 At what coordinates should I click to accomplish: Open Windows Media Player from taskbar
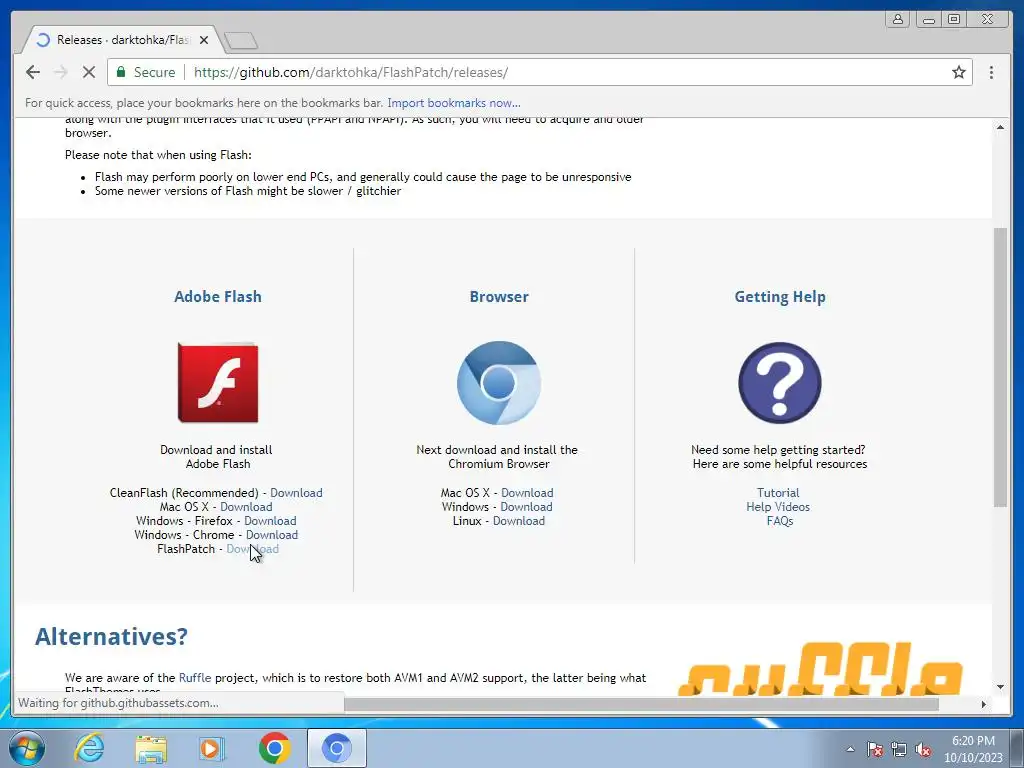point(211,748)
